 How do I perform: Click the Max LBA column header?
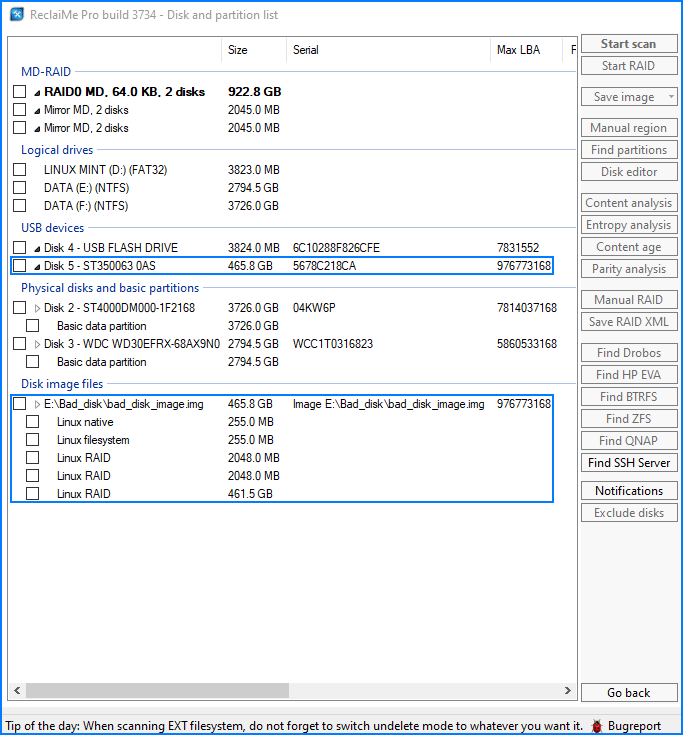(526, 50)
